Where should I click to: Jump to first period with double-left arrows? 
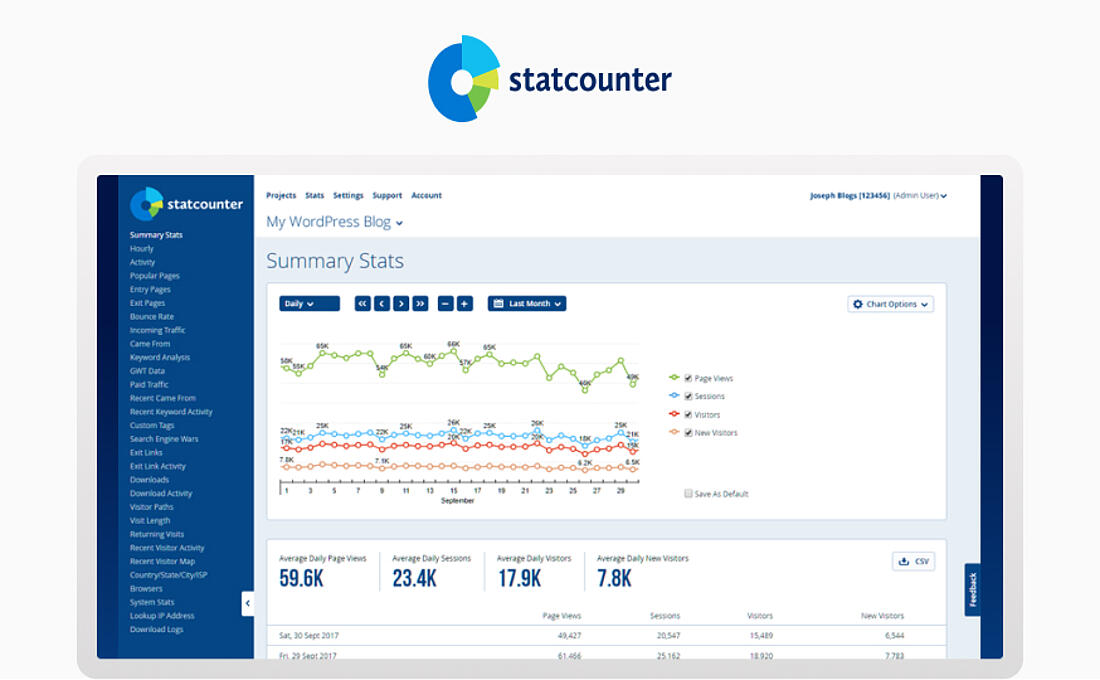pyautogui.click(x=362, y=304)
